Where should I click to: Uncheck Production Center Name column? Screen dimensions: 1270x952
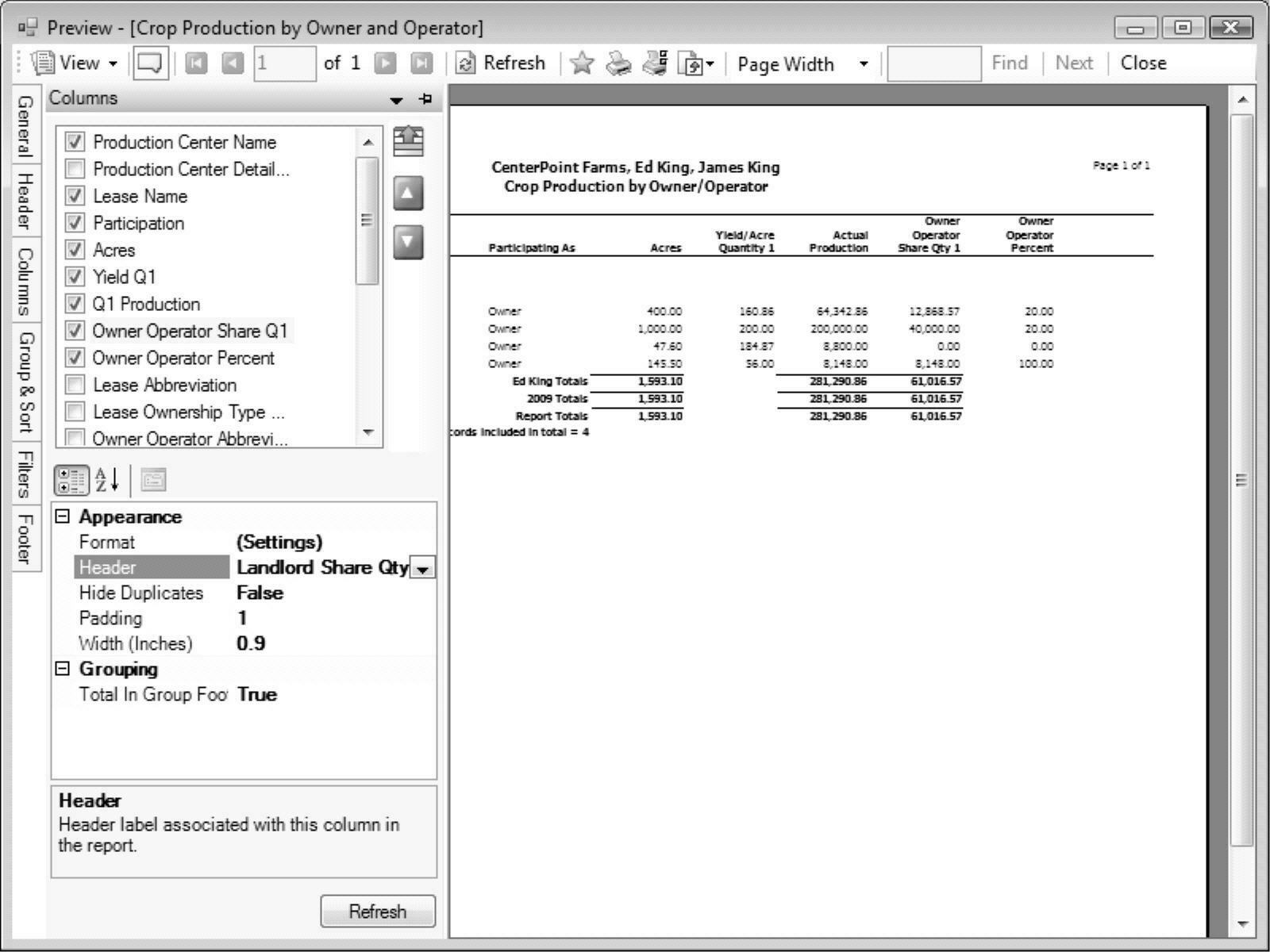[75, 142]
